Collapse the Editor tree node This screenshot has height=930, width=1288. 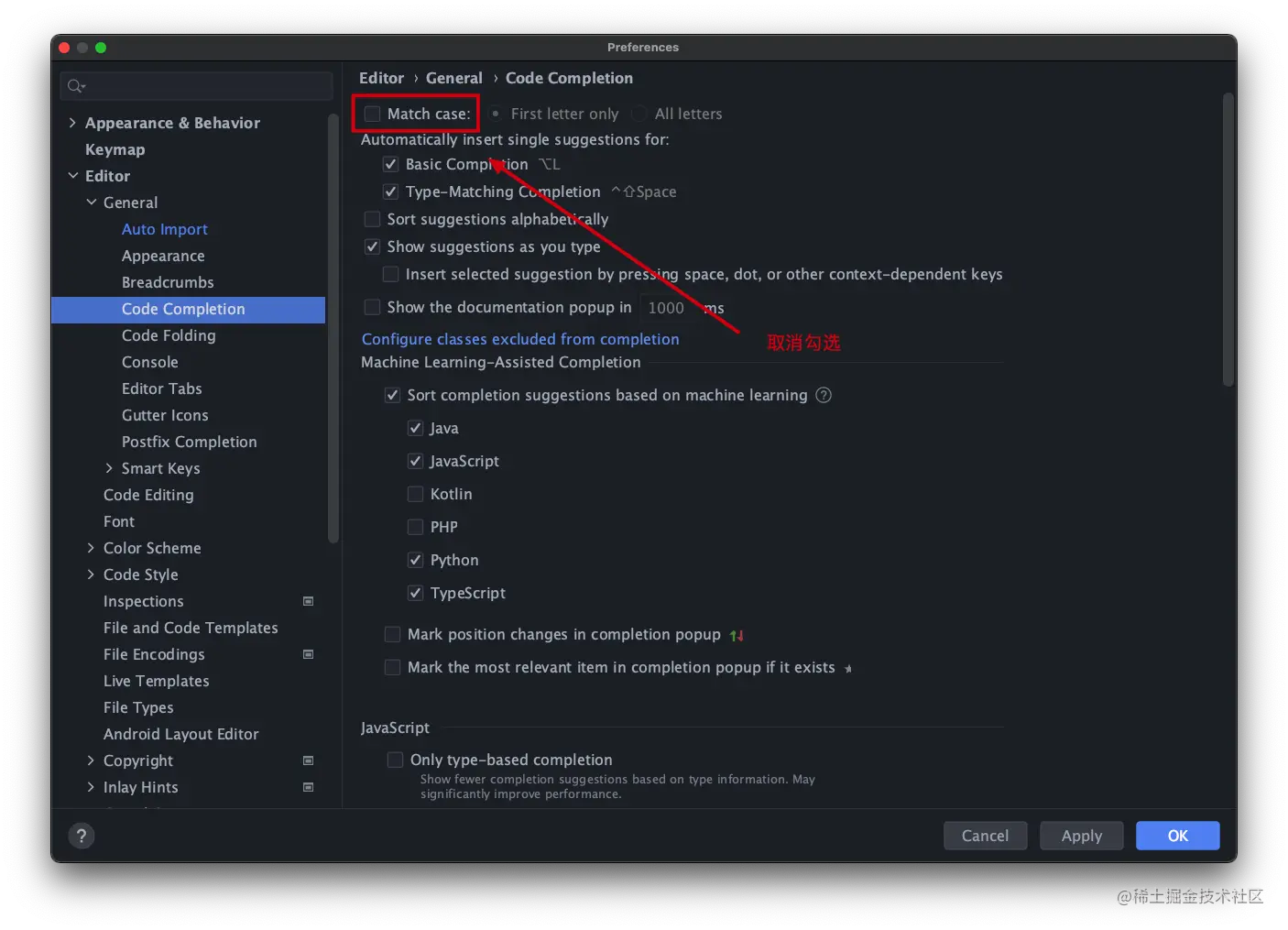tap(72, 176)
